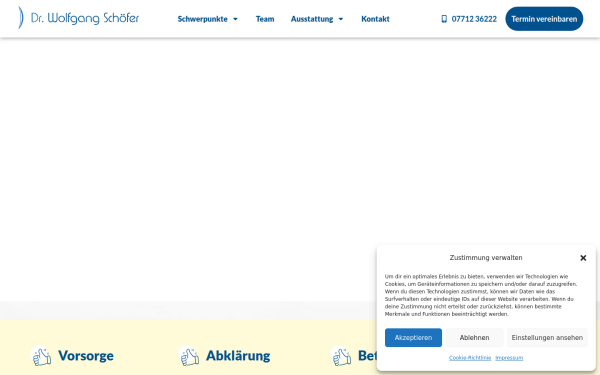The width and height of the screenshot is (600, 375).
Task: Open the Schwerpunkte menu
Action: point(202,19)
